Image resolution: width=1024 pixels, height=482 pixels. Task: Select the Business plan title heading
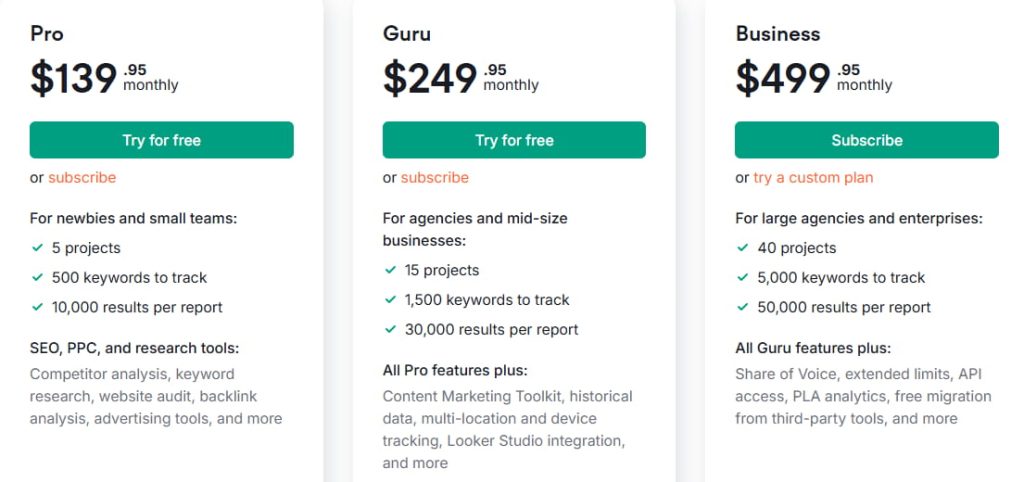[778, 33]
